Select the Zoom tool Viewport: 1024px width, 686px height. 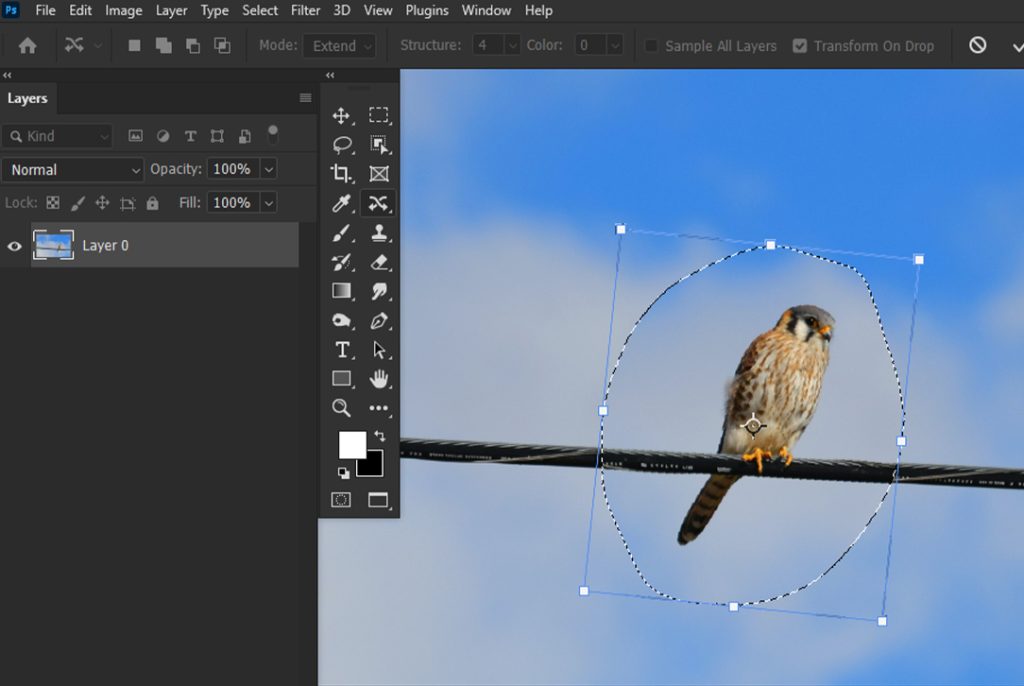[x=341, y=408]
